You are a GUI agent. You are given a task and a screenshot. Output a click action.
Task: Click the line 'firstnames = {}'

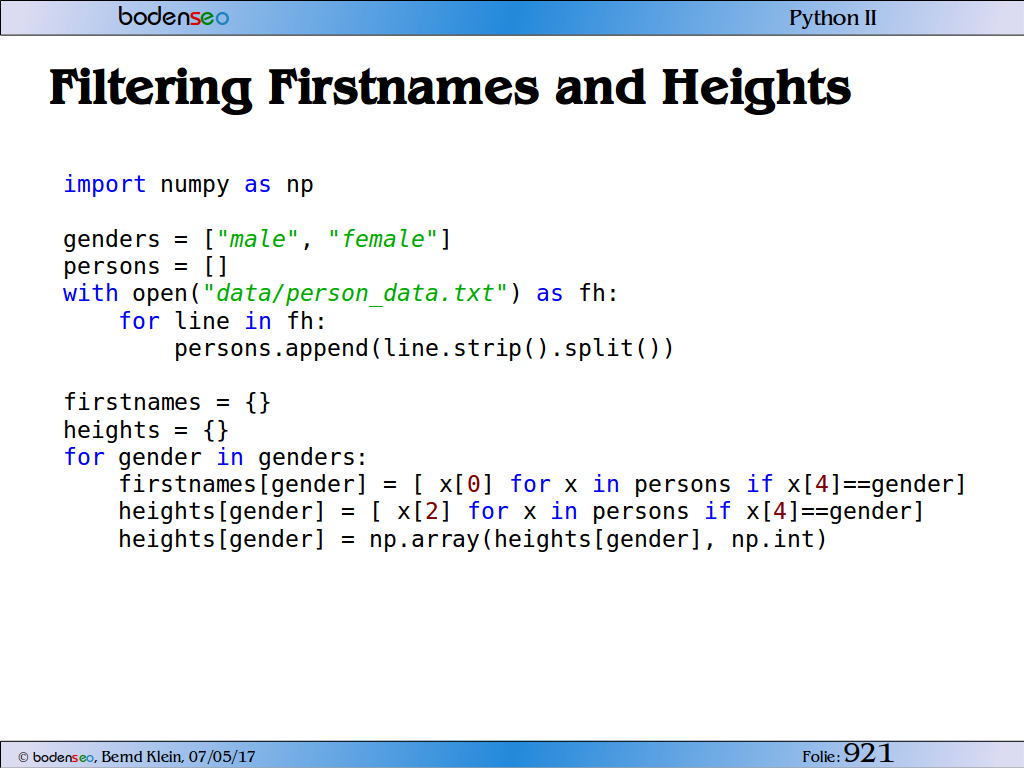(x=167, y=402)
